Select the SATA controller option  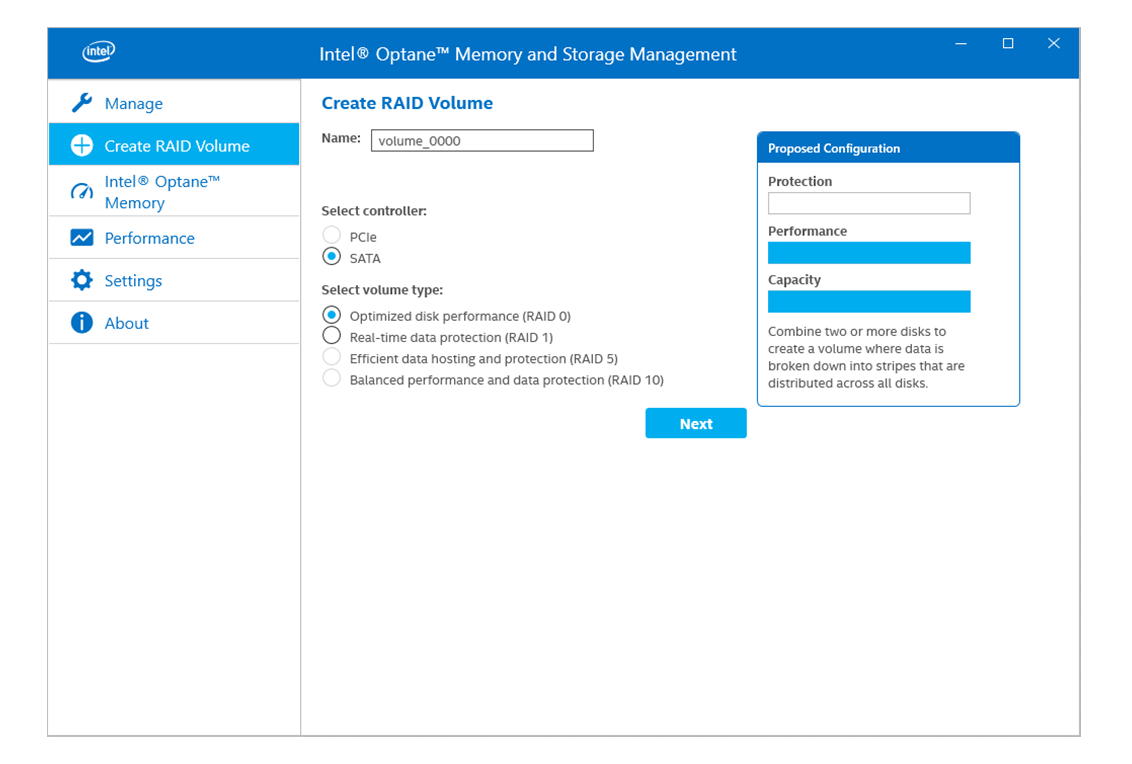point(332,257)
